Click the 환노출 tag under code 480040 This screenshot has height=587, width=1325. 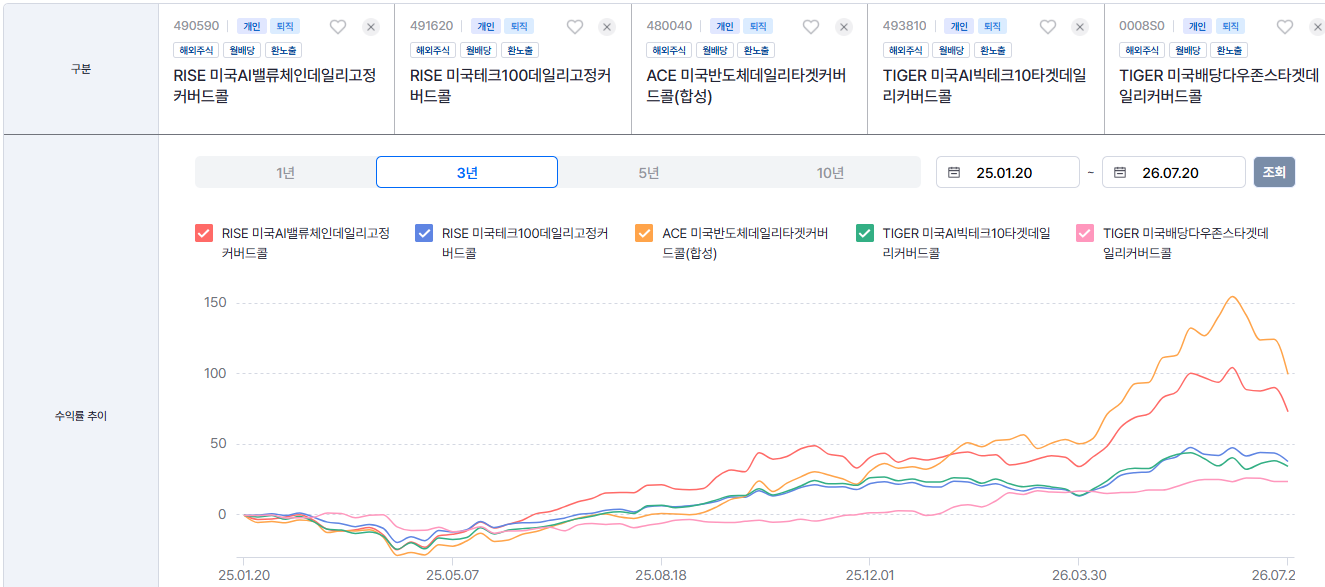[x=755, y=50]
